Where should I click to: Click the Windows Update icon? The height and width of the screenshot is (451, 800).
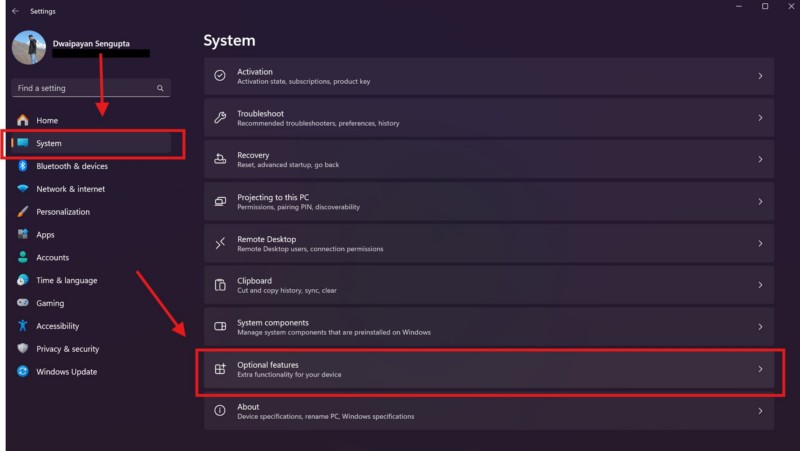[22, 372]
